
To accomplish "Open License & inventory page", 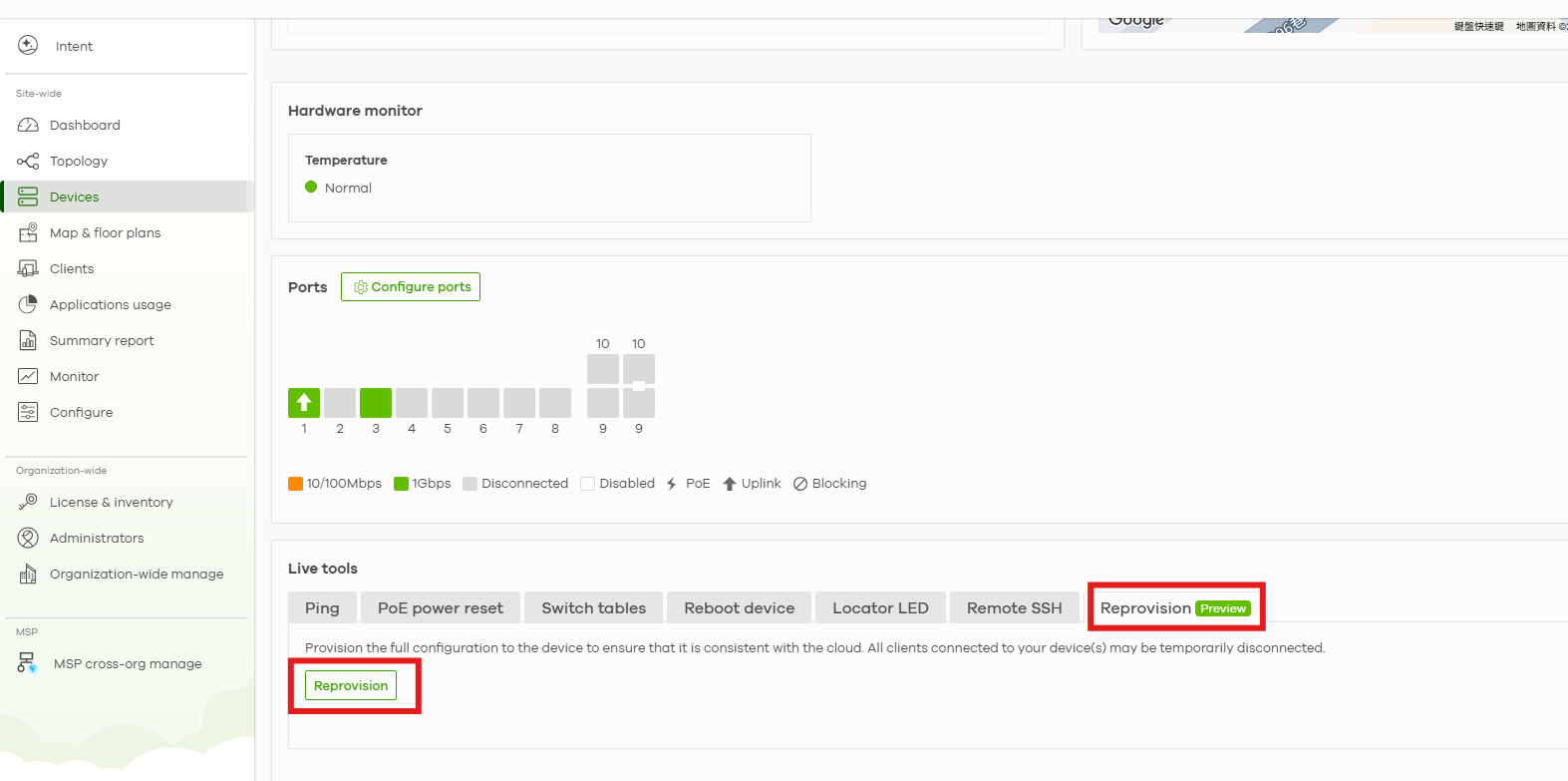I will [x=112, y=502].
